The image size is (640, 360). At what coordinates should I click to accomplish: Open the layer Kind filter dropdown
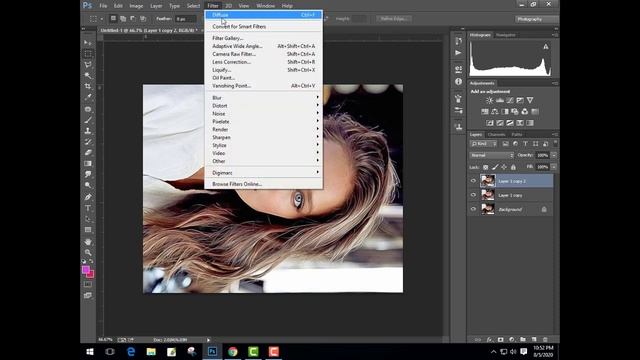click(x=484, y=144)
